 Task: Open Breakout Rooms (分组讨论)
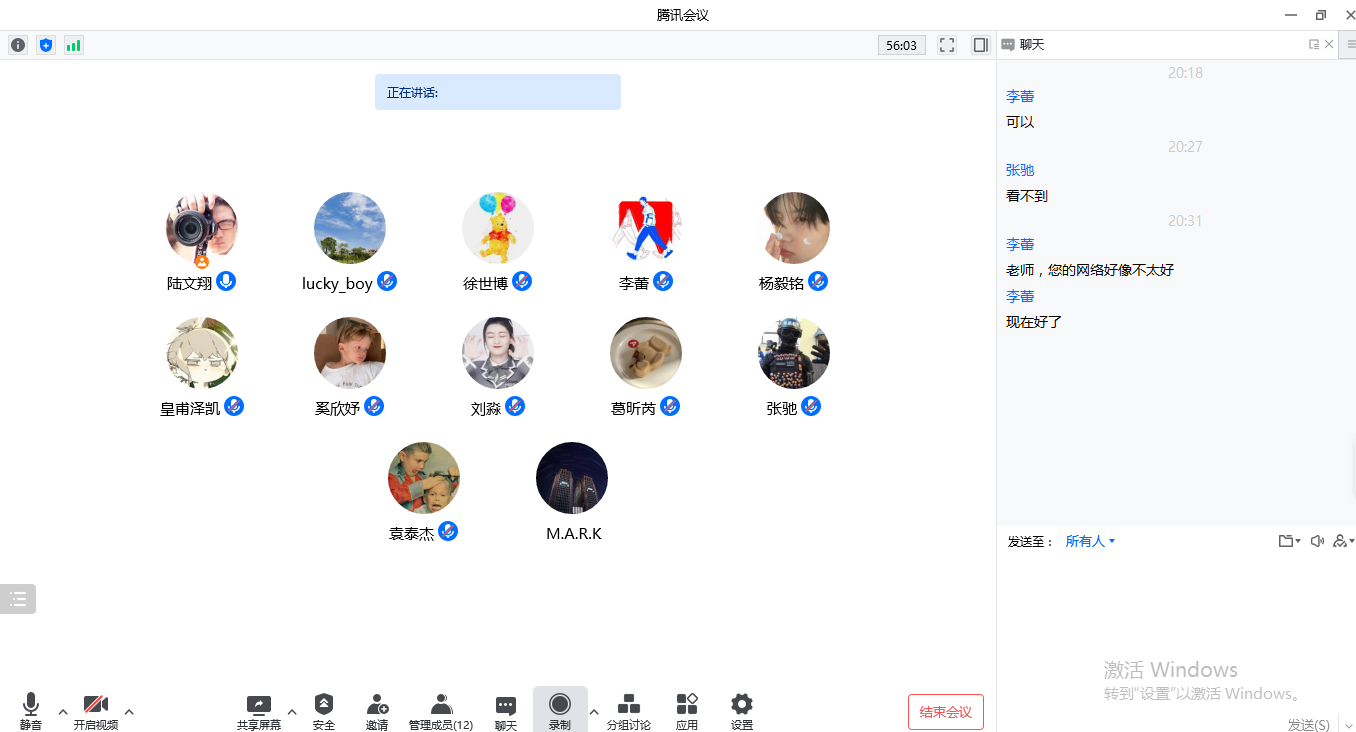pyautogui.click(x=628, y=711)
